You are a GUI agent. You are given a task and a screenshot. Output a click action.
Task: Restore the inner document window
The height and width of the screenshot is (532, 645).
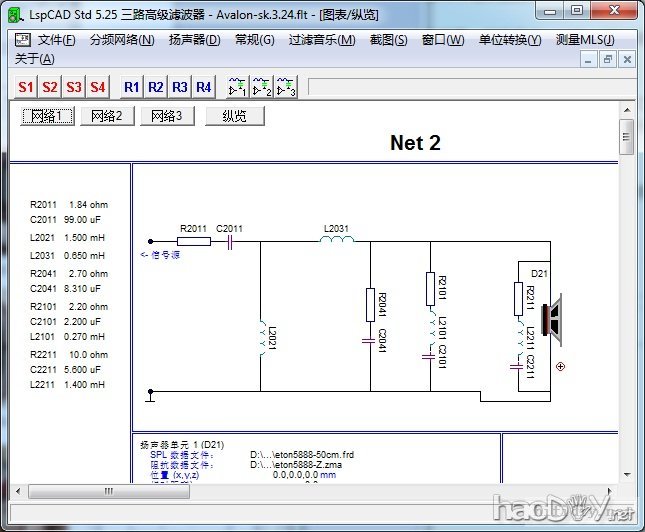point(608,60)
